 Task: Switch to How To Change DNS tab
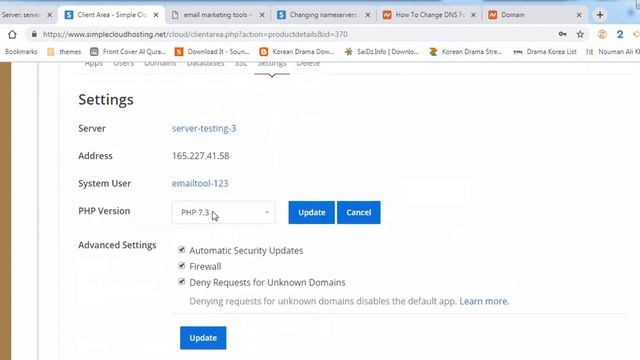pos(429,15)
